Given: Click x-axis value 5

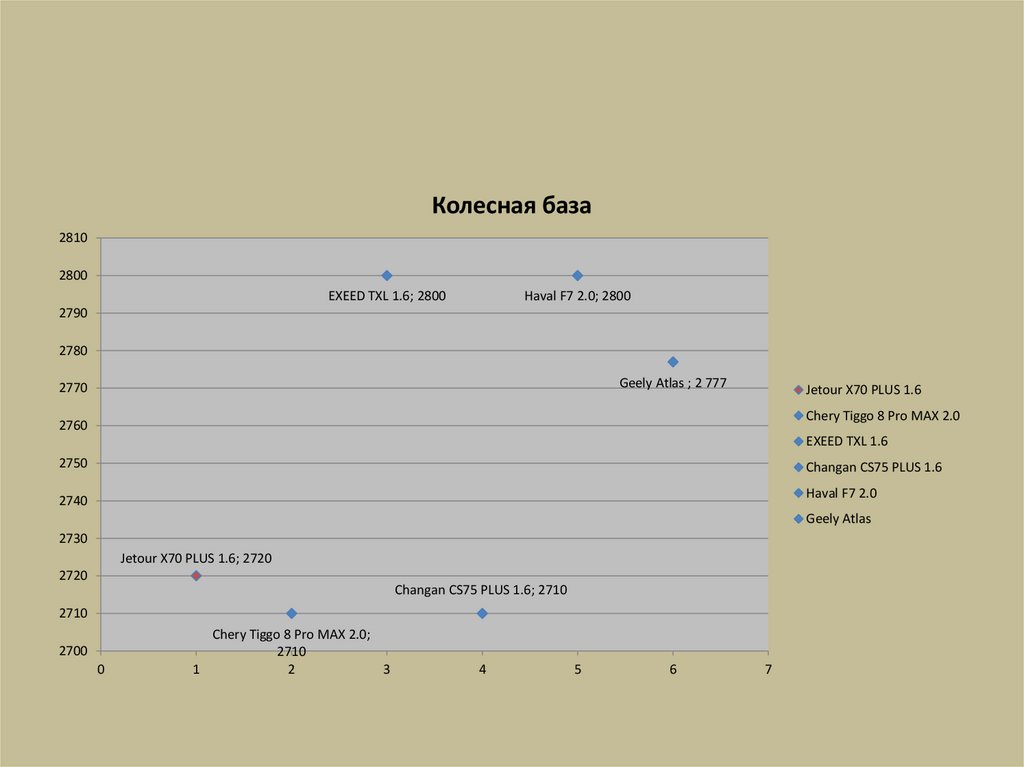Looking at the screenshot, I should point(577,670).
